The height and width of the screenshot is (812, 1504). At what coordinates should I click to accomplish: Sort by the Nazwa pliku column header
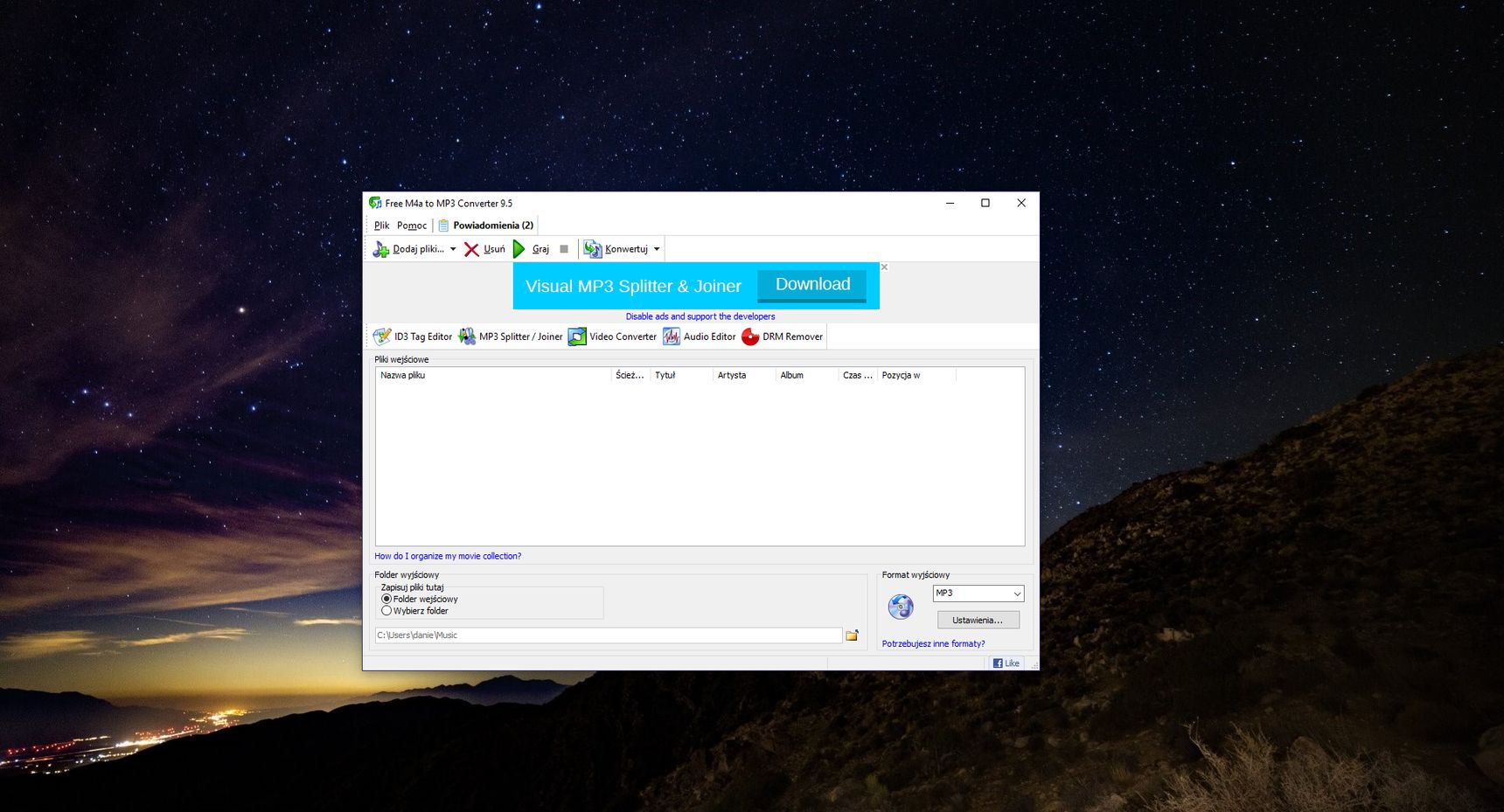(x=493, y=375)
